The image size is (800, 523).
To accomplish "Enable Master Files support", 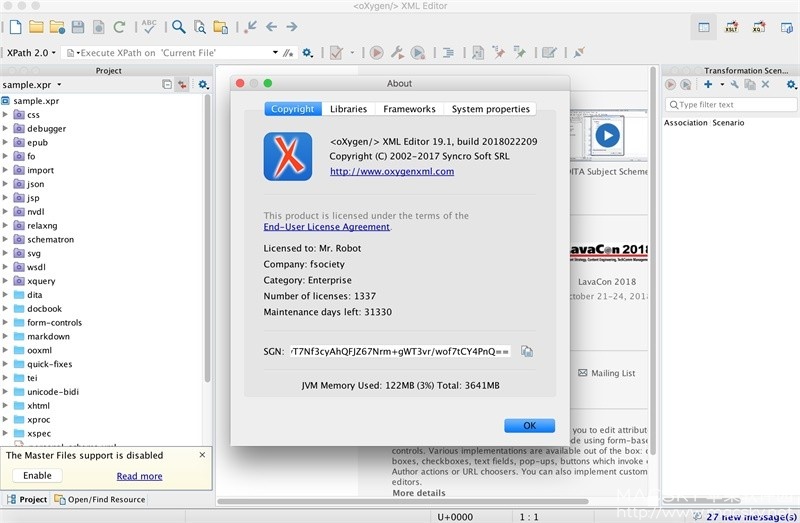I will click(x=37, y=476).
